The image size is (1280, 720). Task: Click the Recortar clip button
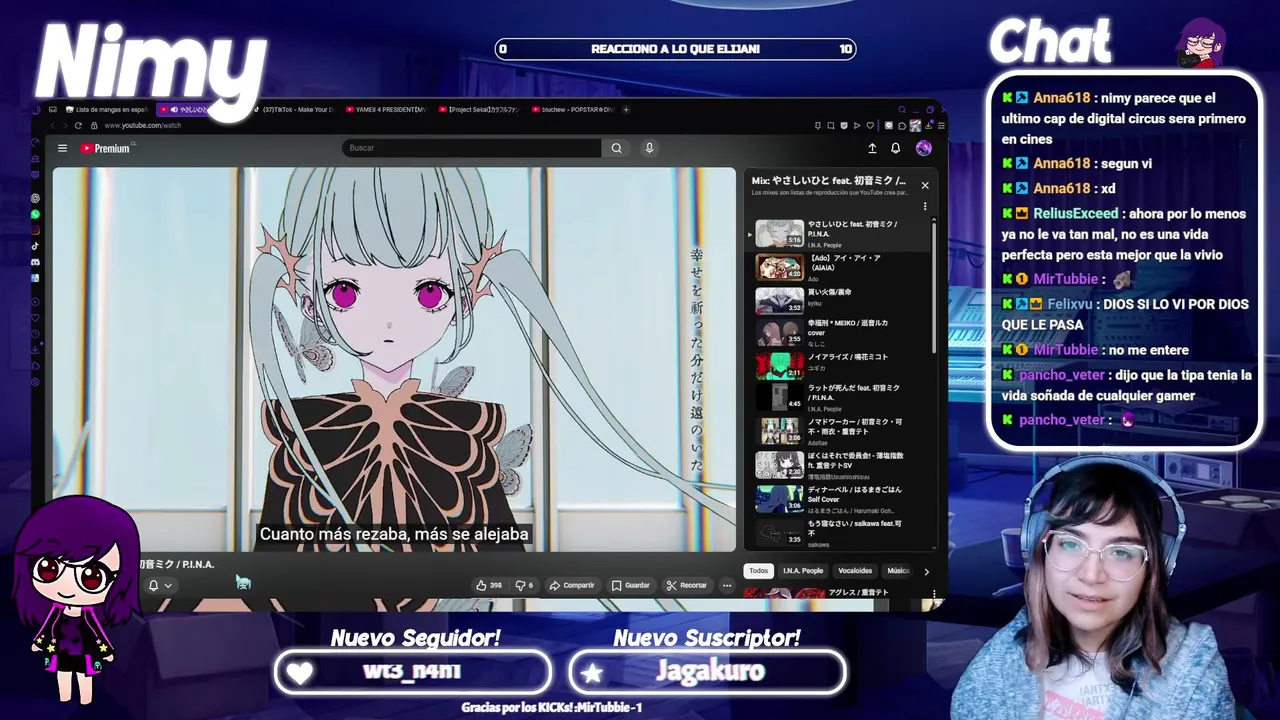687,585
